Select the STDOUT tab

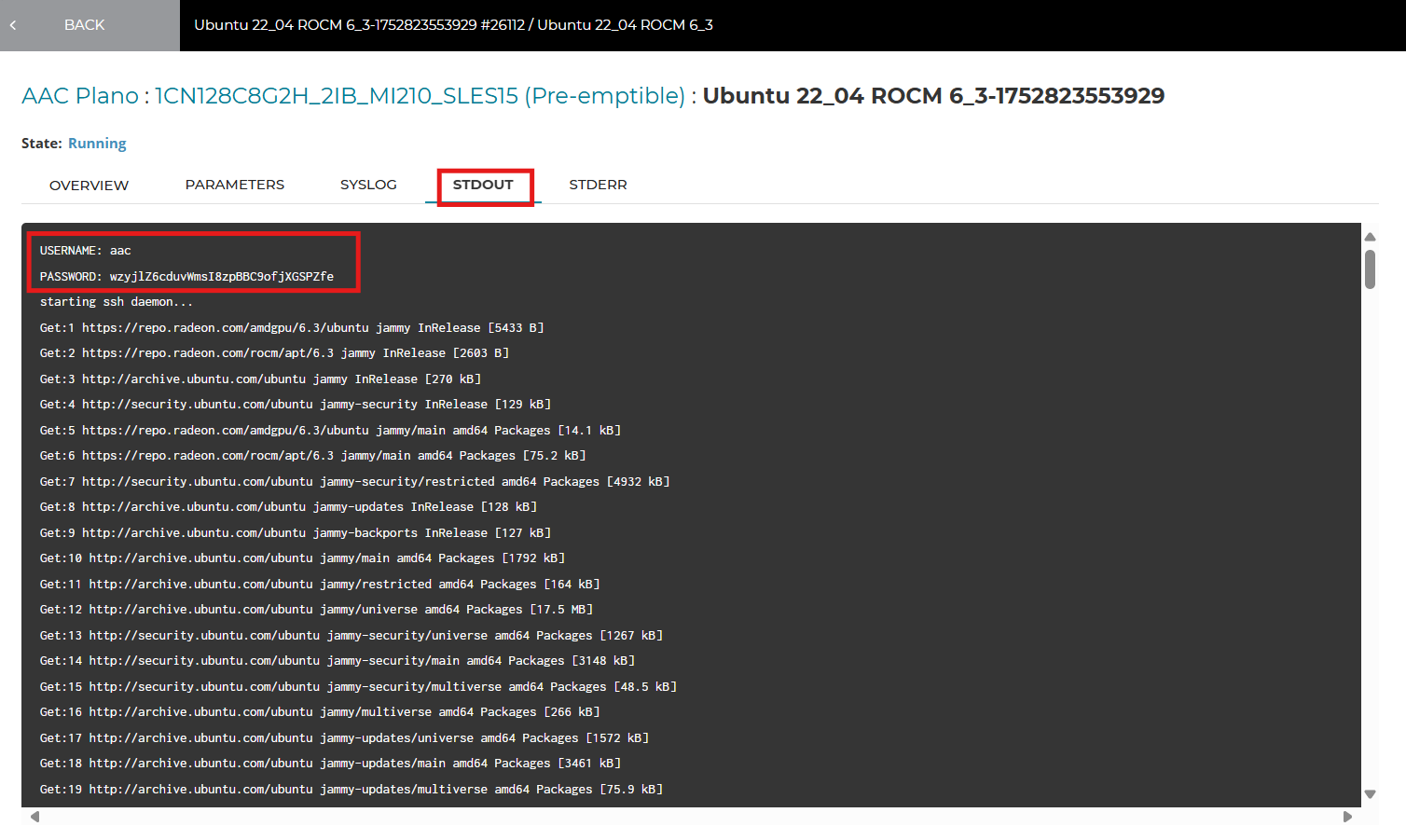[x=483, y=185]
